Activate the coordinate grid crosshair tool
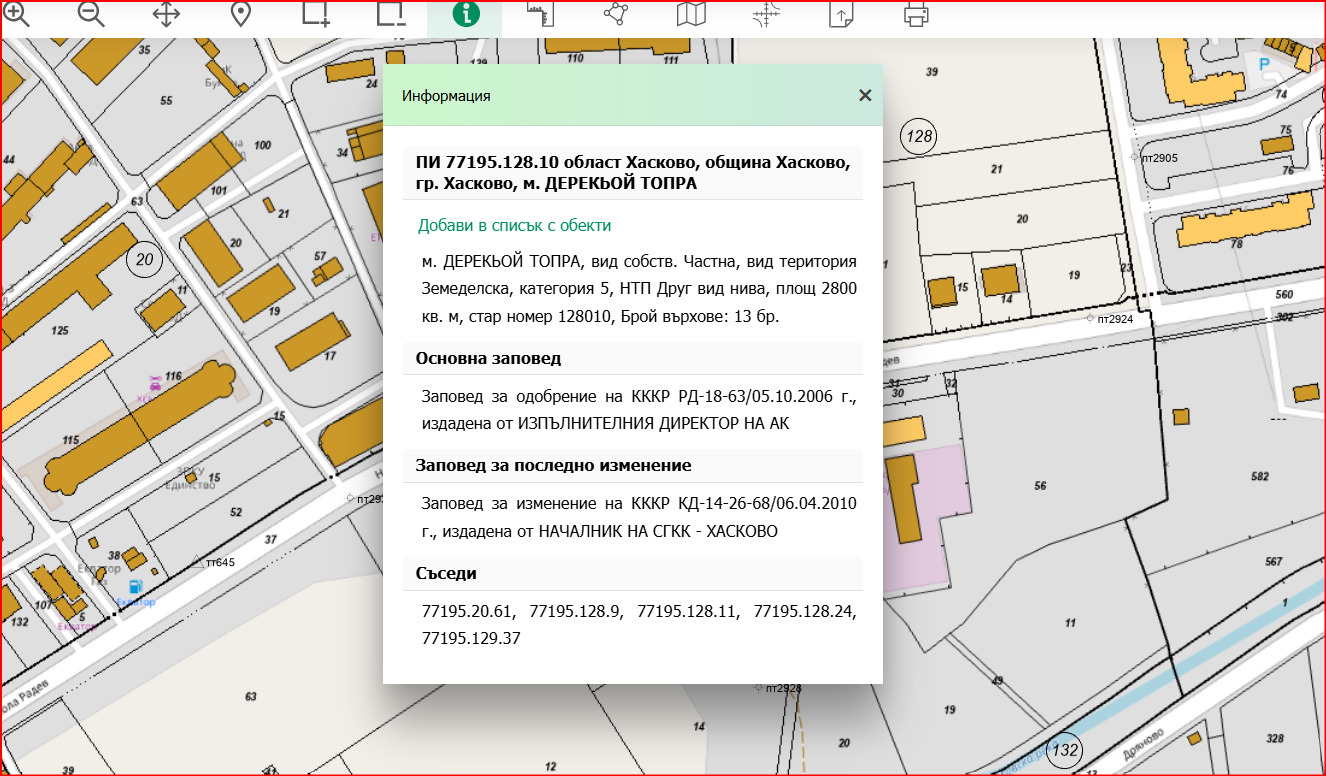 764,16
